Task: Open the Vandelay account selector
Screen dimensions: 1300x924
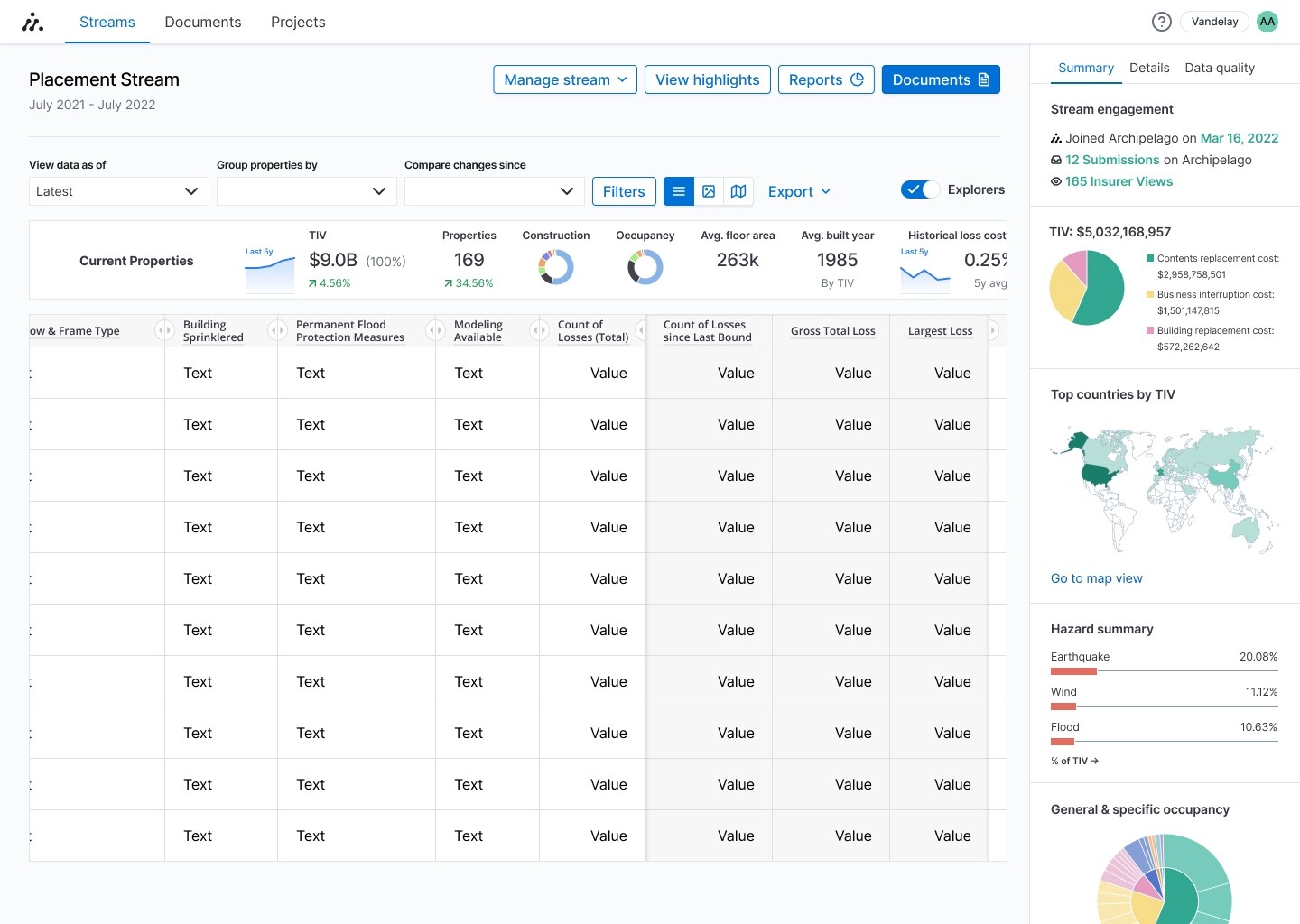Action: pos(1214,22)
